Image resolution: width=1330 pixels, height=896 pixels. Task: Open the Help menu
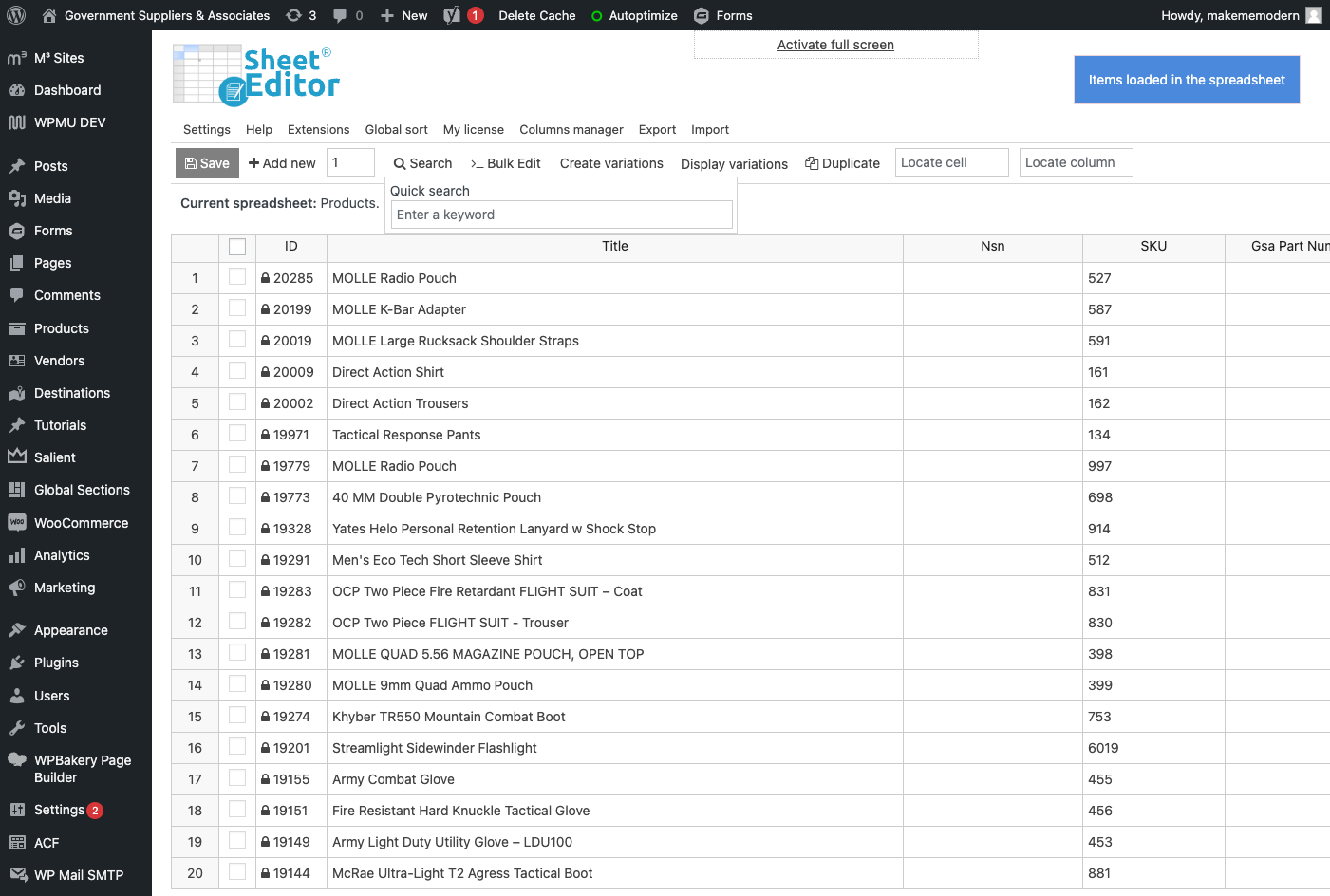259,130
